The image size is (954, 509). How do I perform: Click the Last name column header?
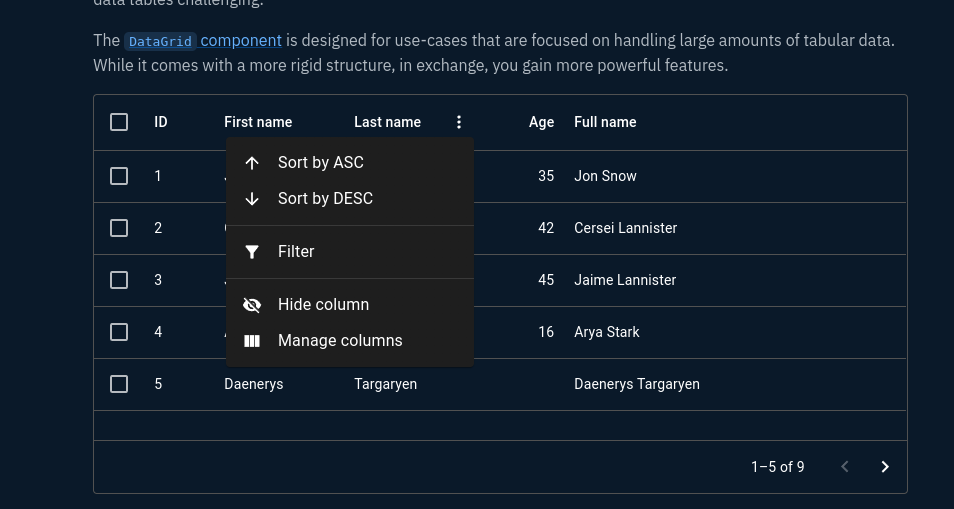click(x=388, y=122)
